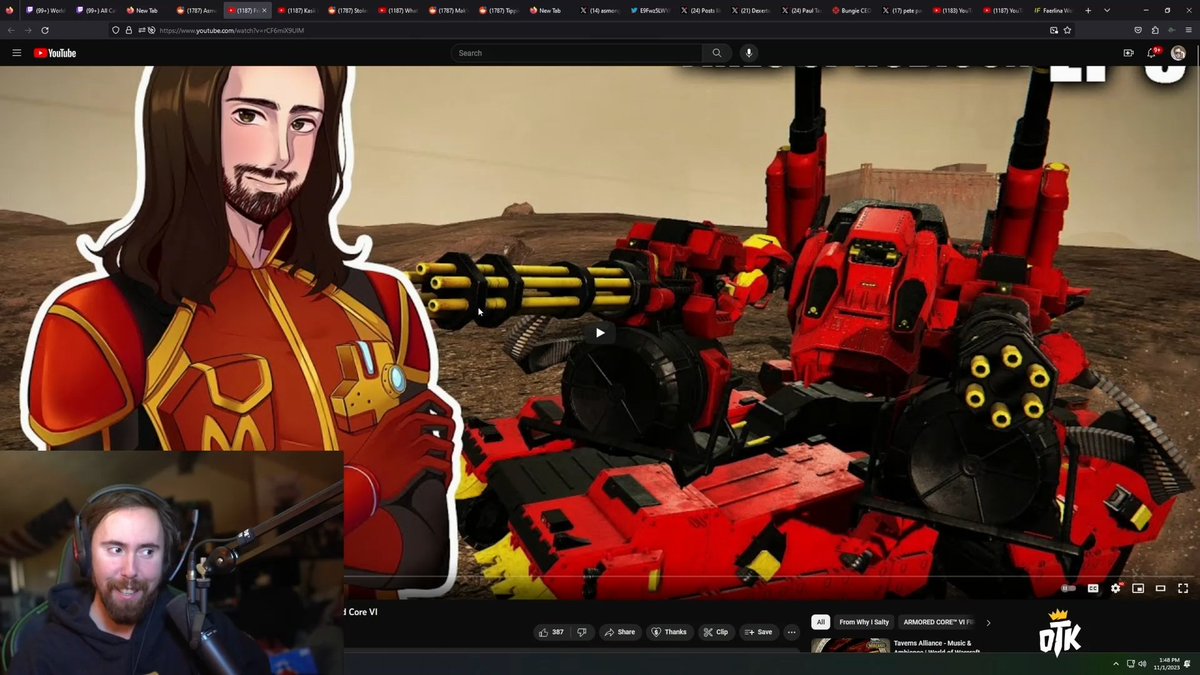Screen dimensions: 1200x675
Task: Toggle the autoplay switch in the player
Action: [1068, 588]
